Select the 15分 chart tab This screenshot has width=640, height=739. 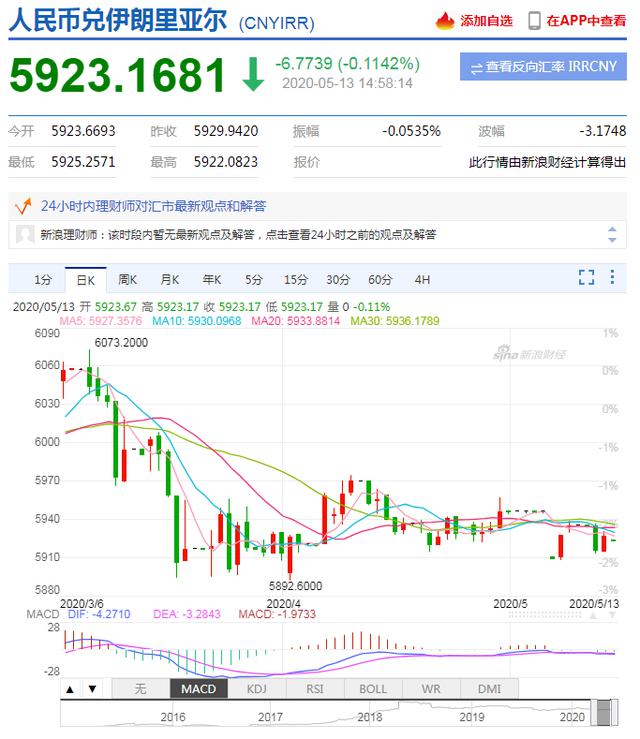295,280
